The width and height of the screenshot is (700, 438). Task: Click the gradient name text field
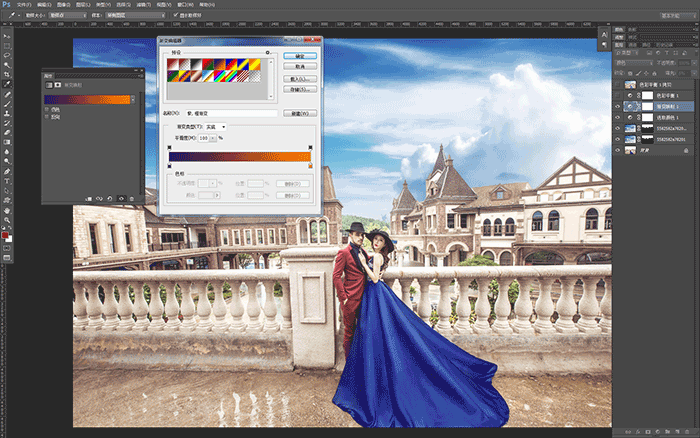(231, 113)
